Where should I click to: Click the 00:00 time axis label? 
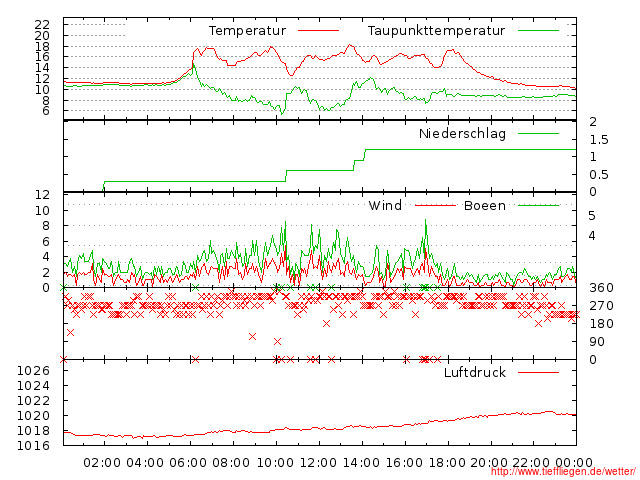(574, 463)
